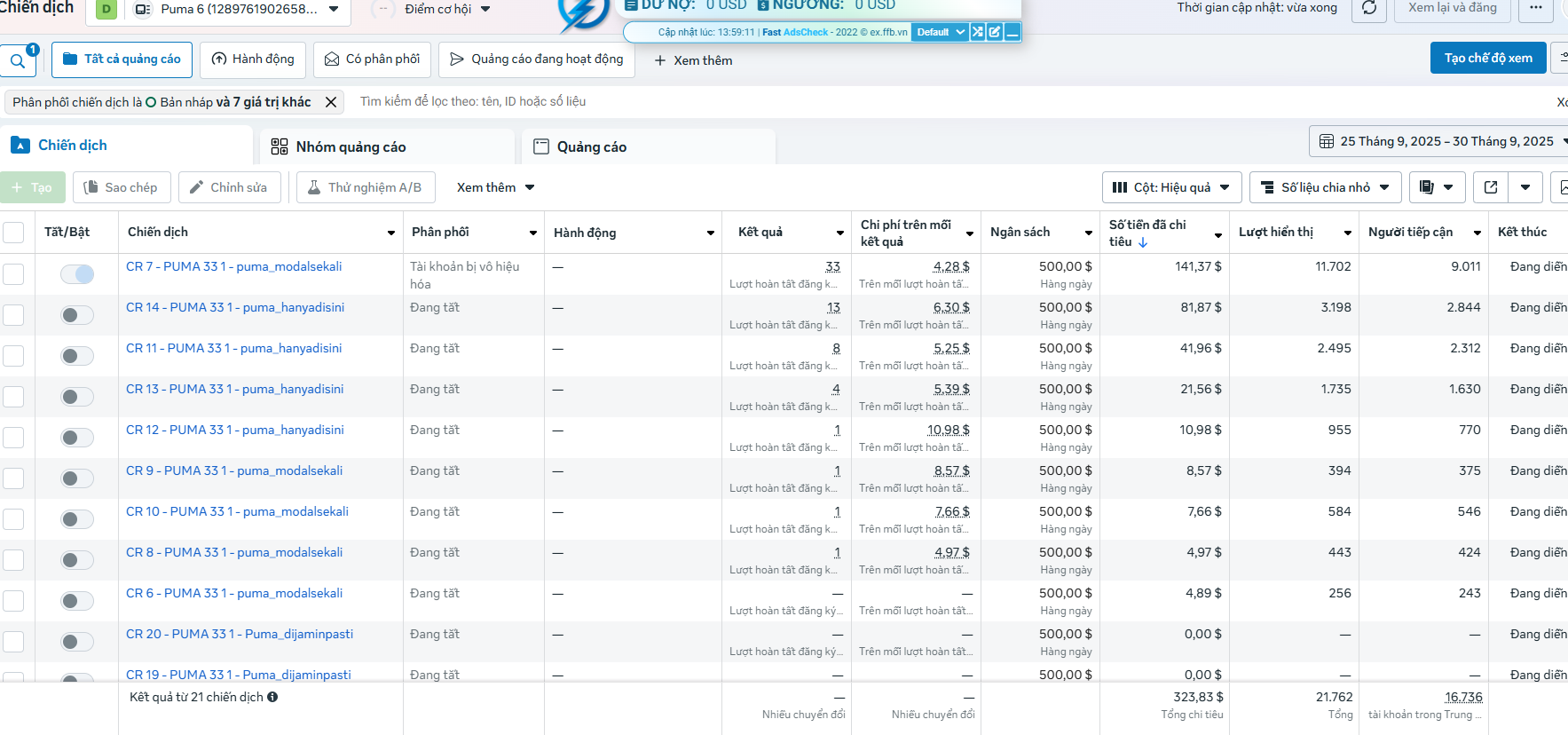Tick the checkbox for CR 7 campaign
Viewport: 1568px width, 735px height.
coord(13,274)
